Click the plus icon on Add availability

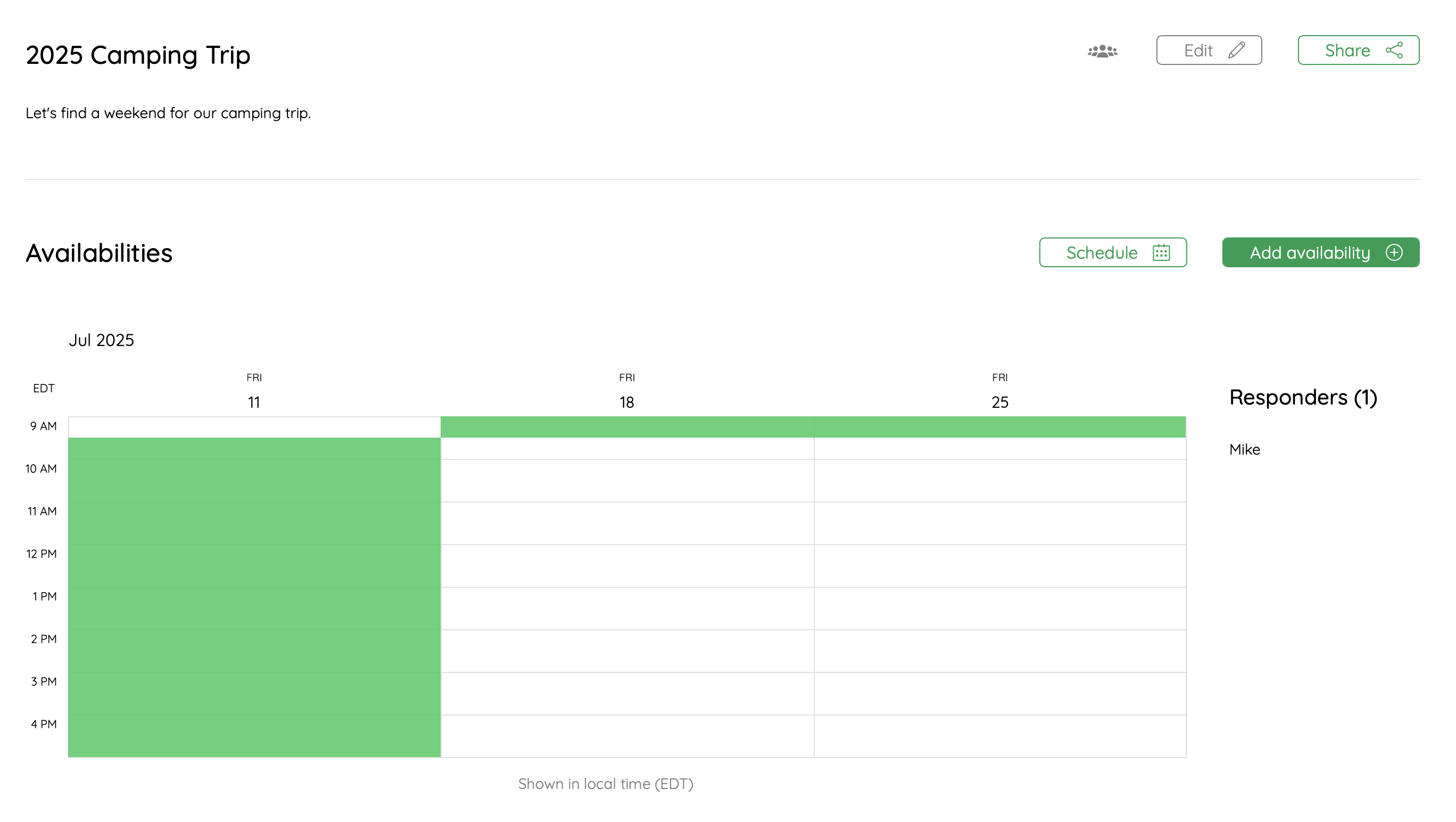coord(1395,253)
